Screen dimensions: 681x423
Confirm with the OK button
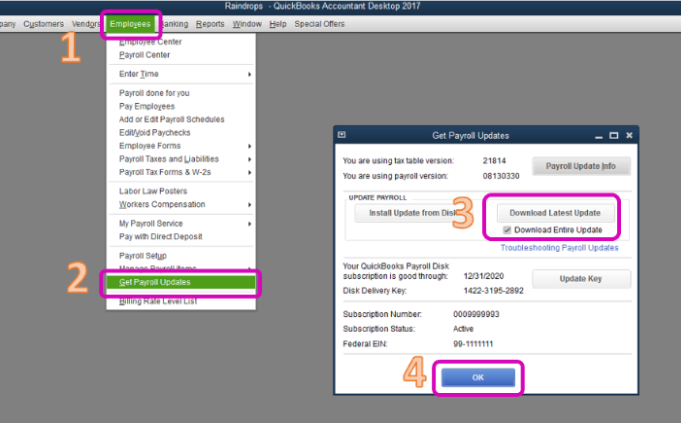478,377
